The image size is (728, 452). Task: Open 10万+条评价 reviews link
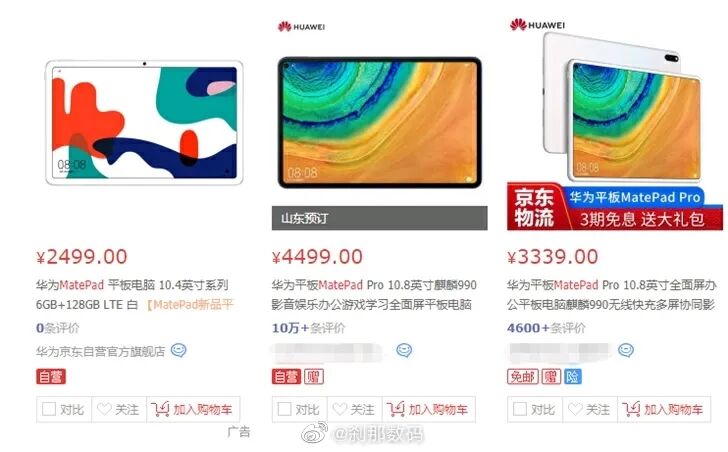tap(308, 328)
